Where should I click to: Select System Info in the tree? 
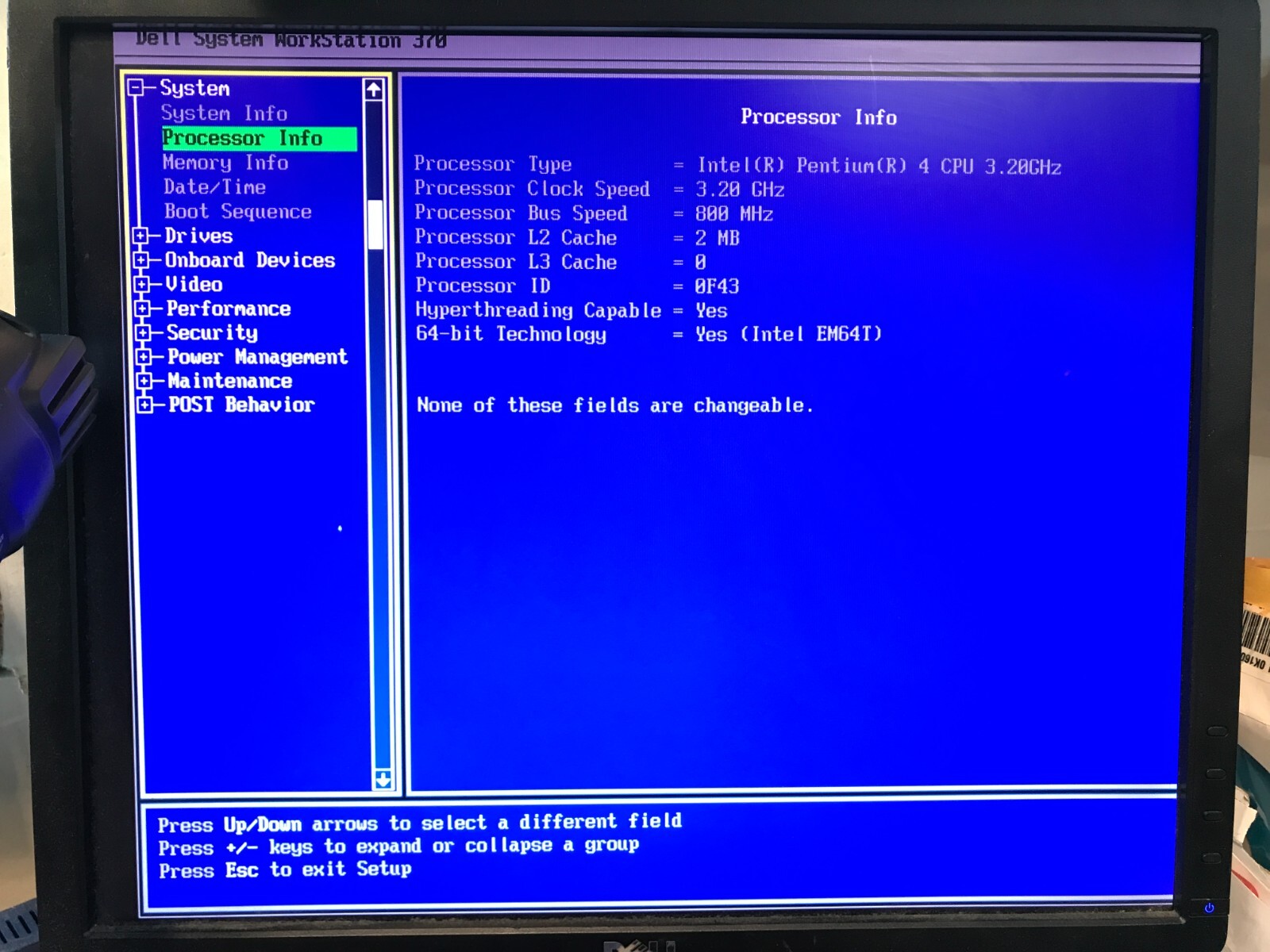tap(223, 113)
